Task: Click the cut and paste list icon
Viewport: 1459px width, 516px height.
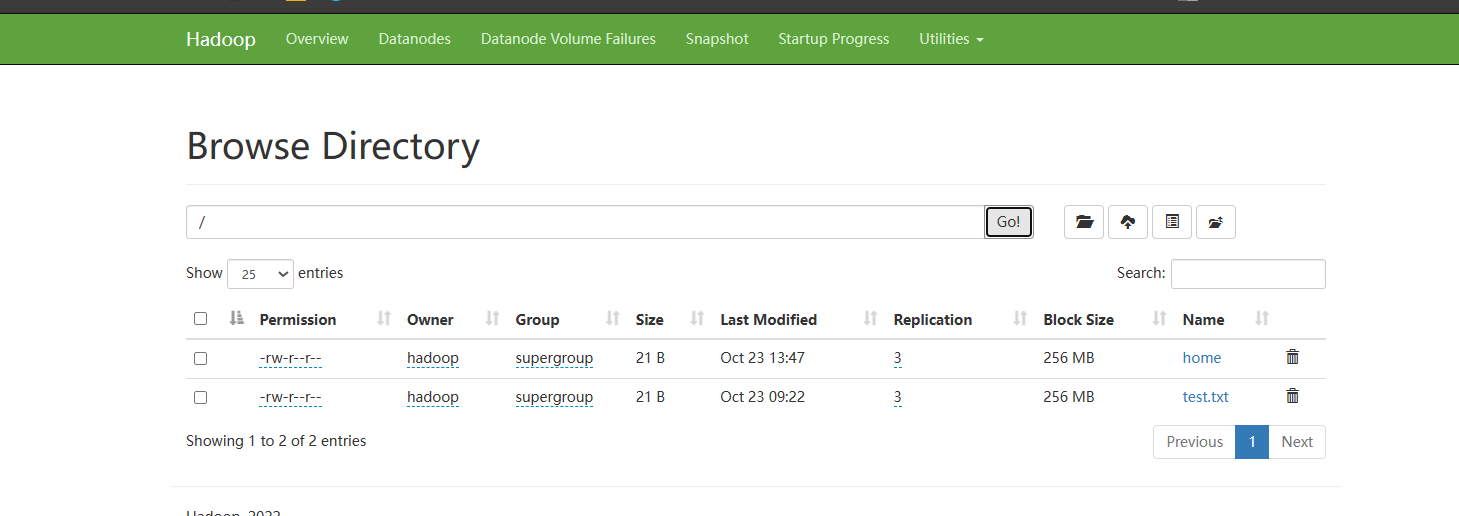Action: [1172, 222]
